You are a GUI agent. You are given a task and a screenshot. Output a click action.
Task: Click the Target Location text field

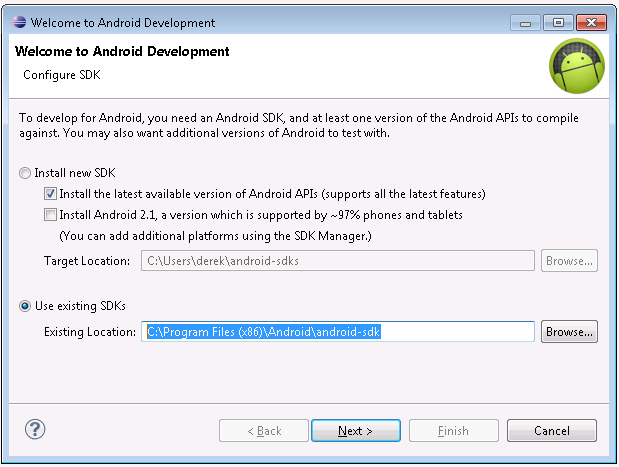[x=338, y=261]
